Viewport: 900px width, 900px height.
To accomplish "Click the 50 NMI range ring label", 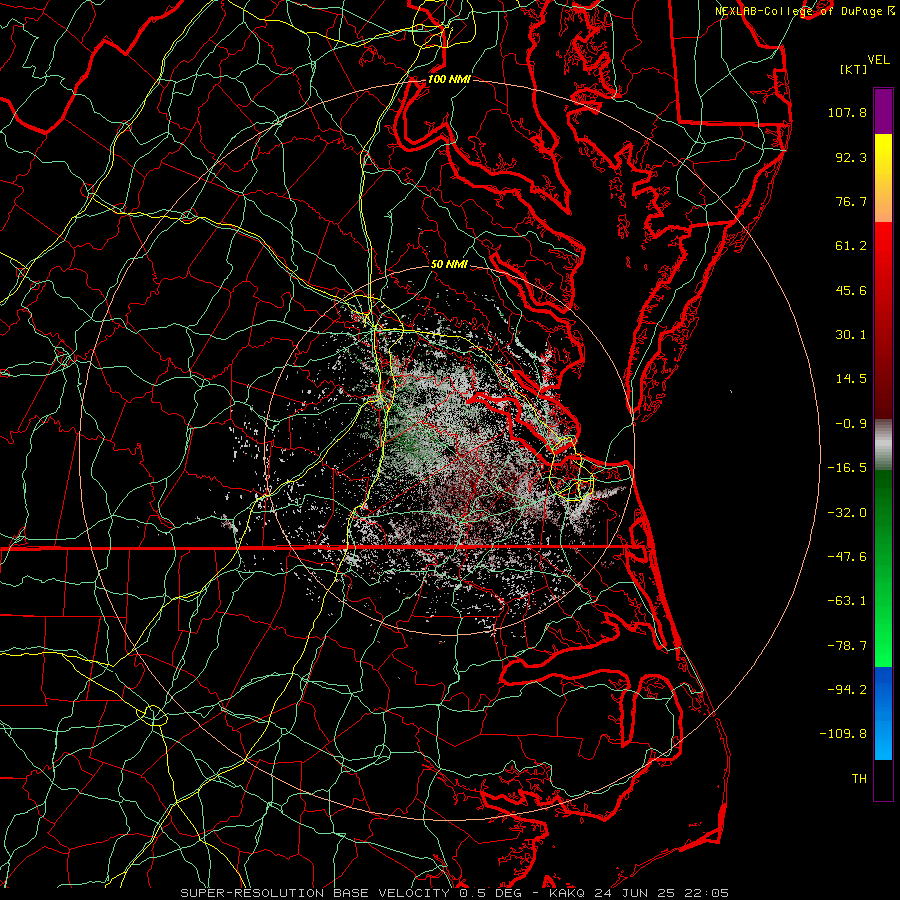I will click(x=449, y=264).
